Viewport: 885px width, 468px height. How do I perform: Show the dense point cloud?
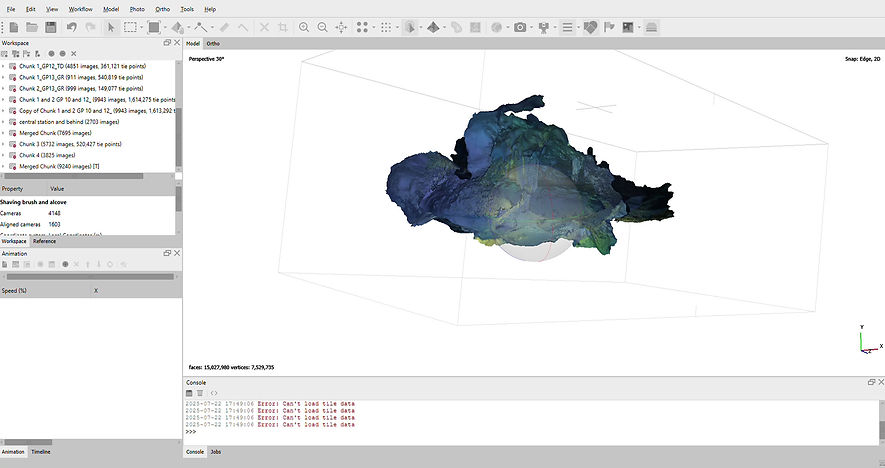pos(386,27)
